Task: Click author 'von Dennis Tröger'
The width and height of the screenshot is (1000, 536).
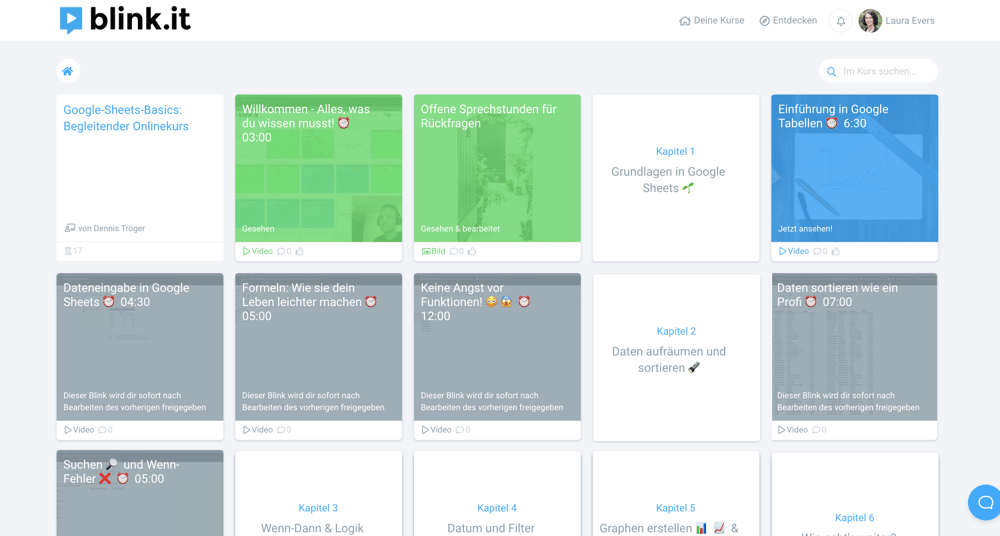Action: pyautogui.click(x=105, y=228)
